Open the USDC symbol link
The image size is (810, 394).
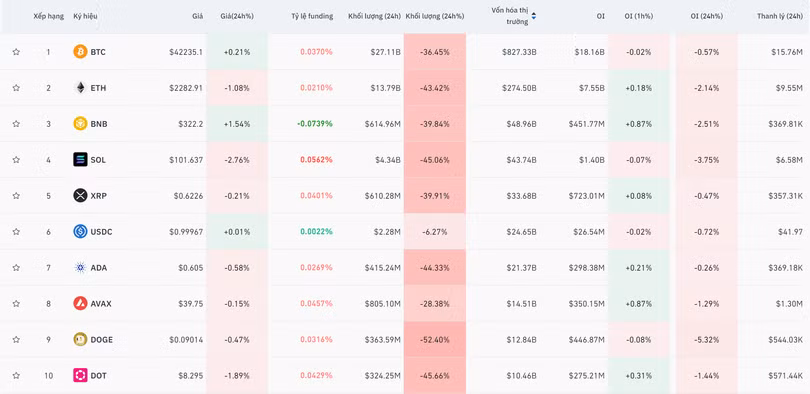point(101,232)
